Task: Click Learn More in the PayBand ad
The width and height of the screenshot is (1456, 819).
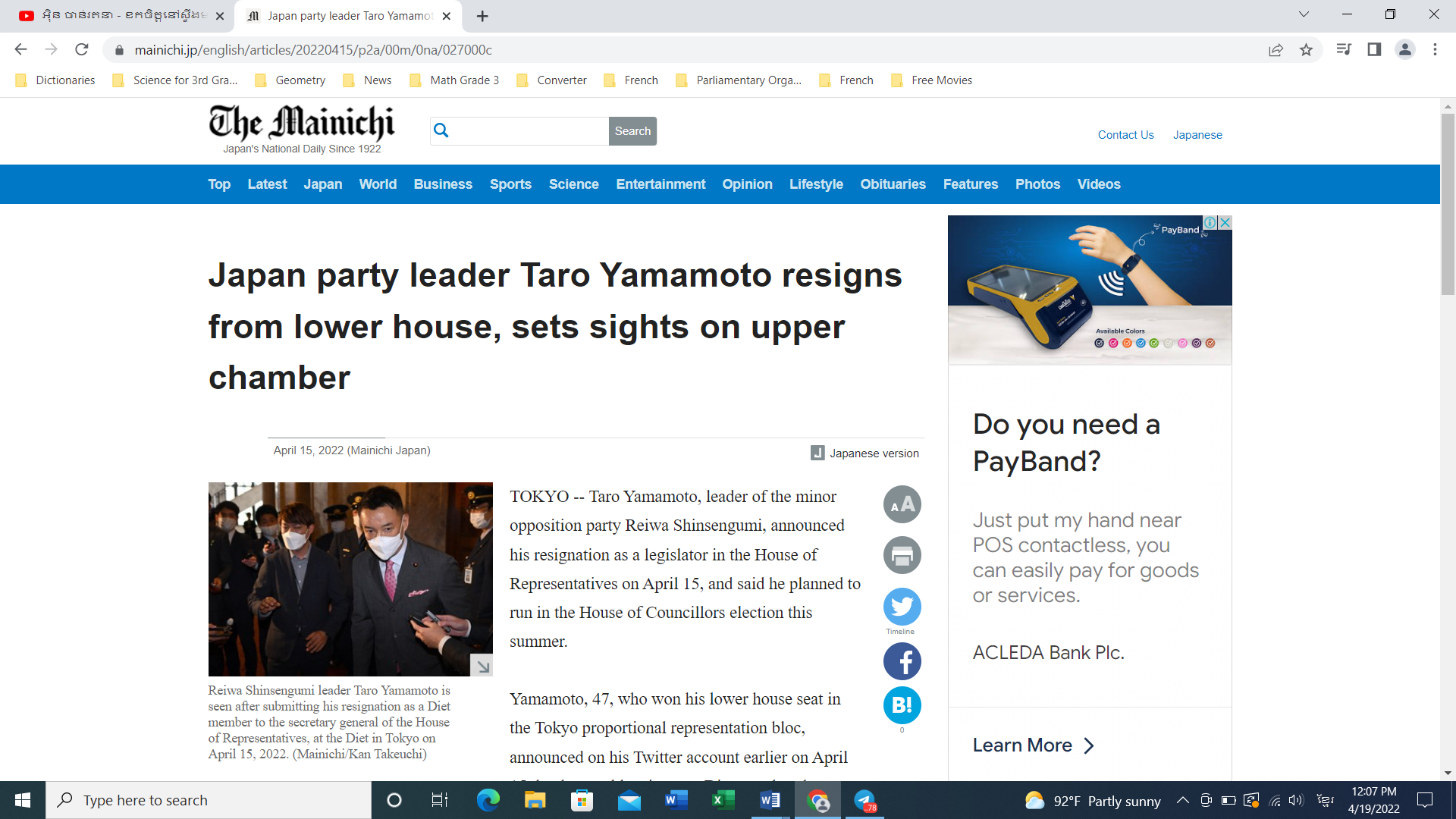Action: (1033, 745)
